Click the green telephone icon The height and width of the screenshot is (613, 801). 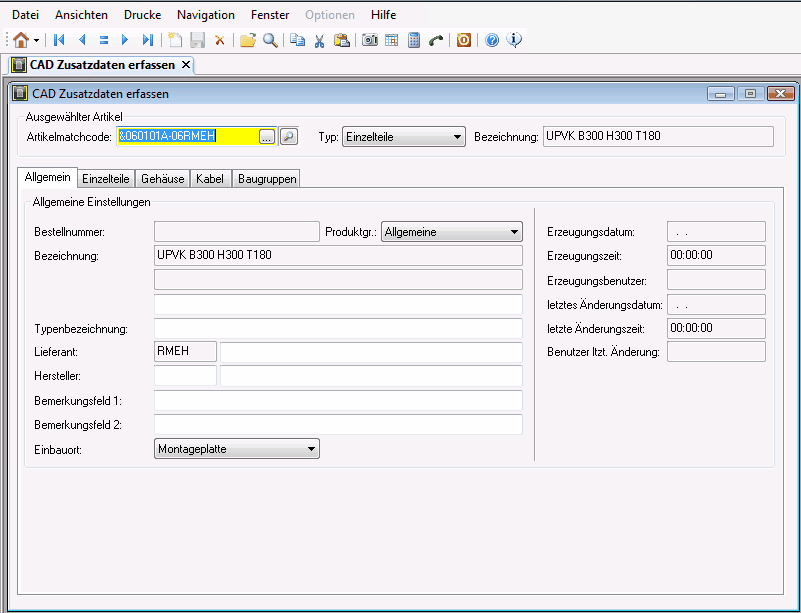point(436,40)
